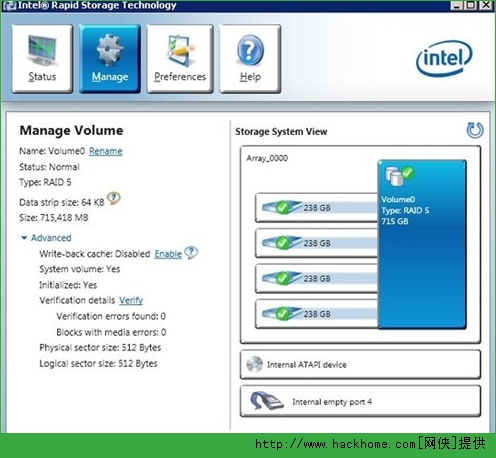Open the Preferences tab
The height and width of the screenshot is (458, 496).
[180, 59]
